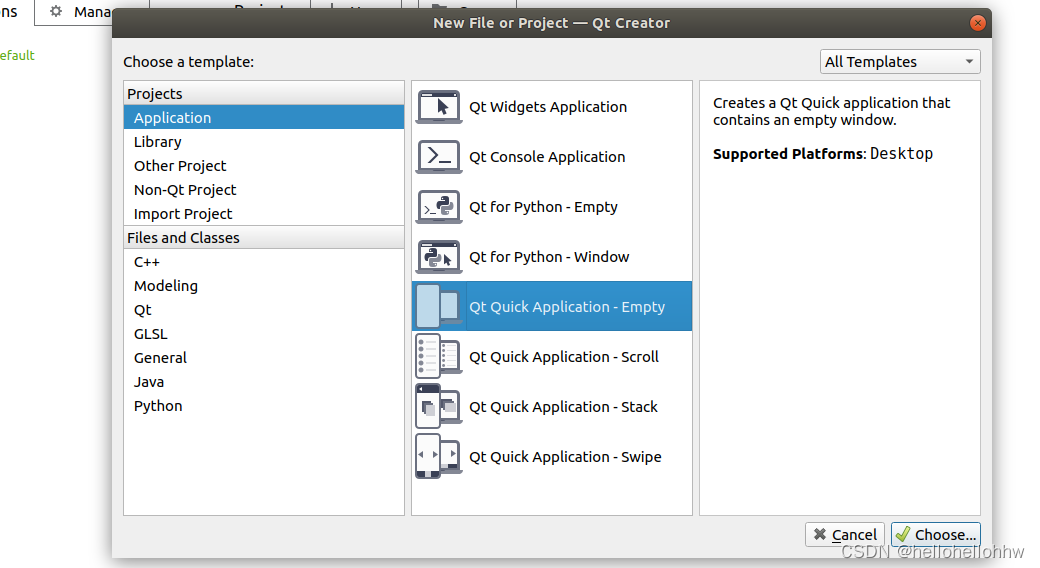1040x568 pixels.
Task: Select Application in Projects list
Action: point(264,117)
